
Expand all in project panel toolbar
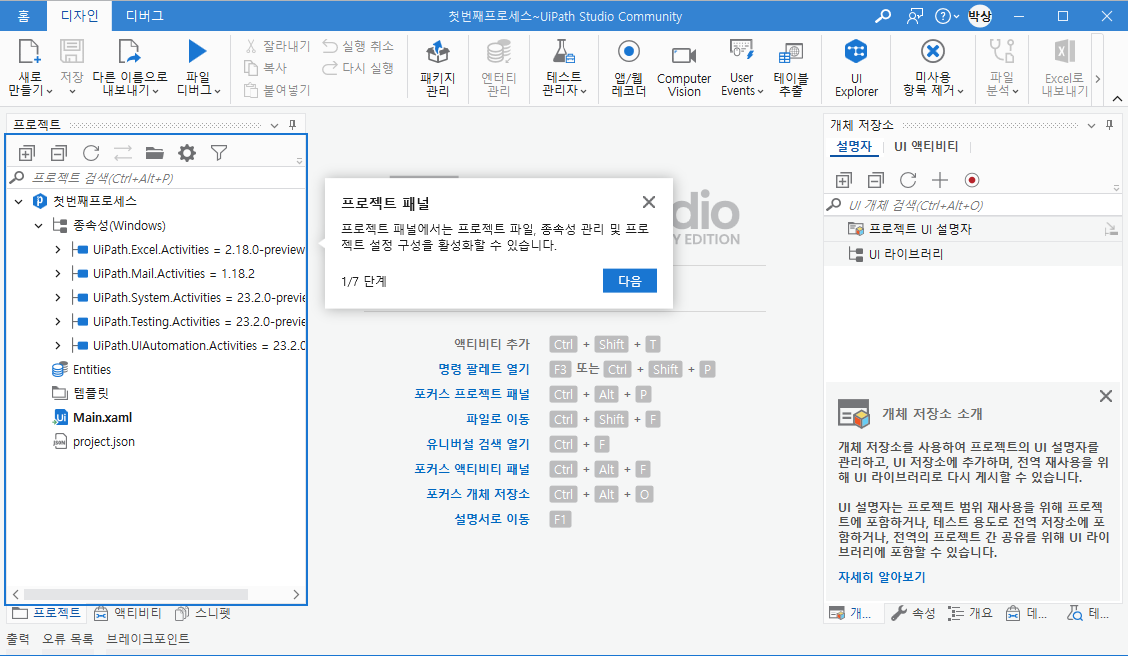pos(27,153)
